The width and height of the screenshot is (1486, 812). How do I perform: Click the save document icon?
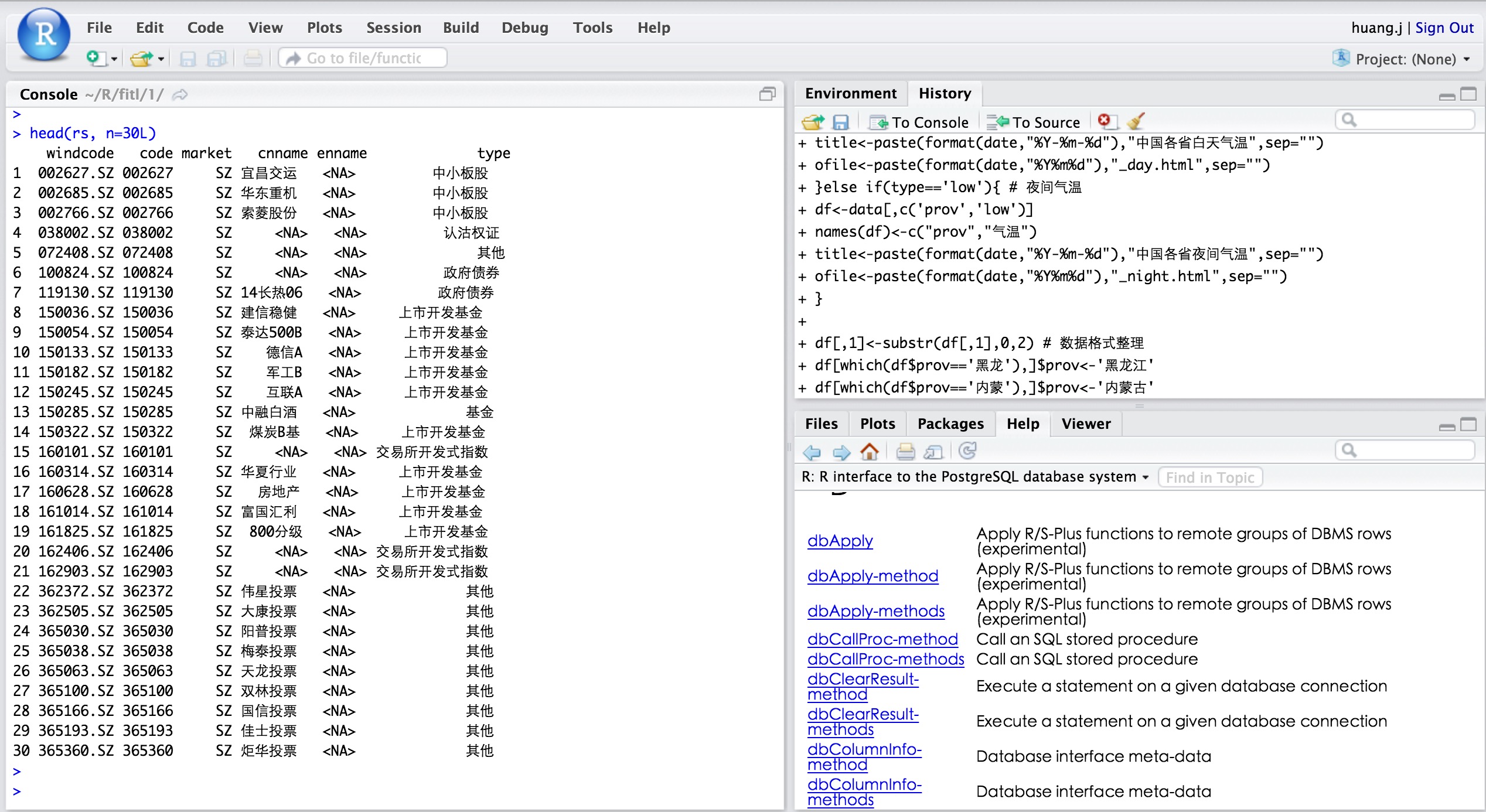tap(188, 59)
